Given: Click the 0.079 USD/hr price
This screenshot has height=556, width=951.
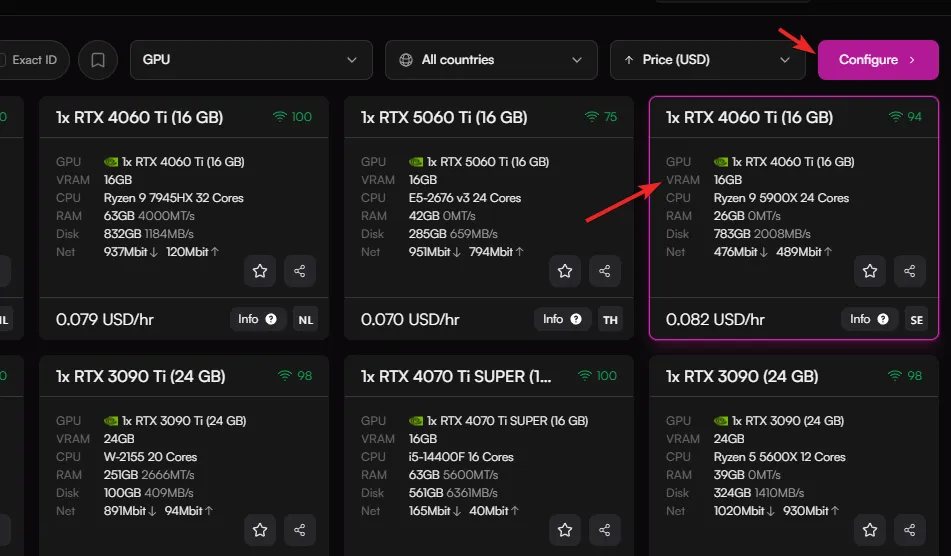Looking at the screenshot, I should pyautogui.click(x=105, y=320).
